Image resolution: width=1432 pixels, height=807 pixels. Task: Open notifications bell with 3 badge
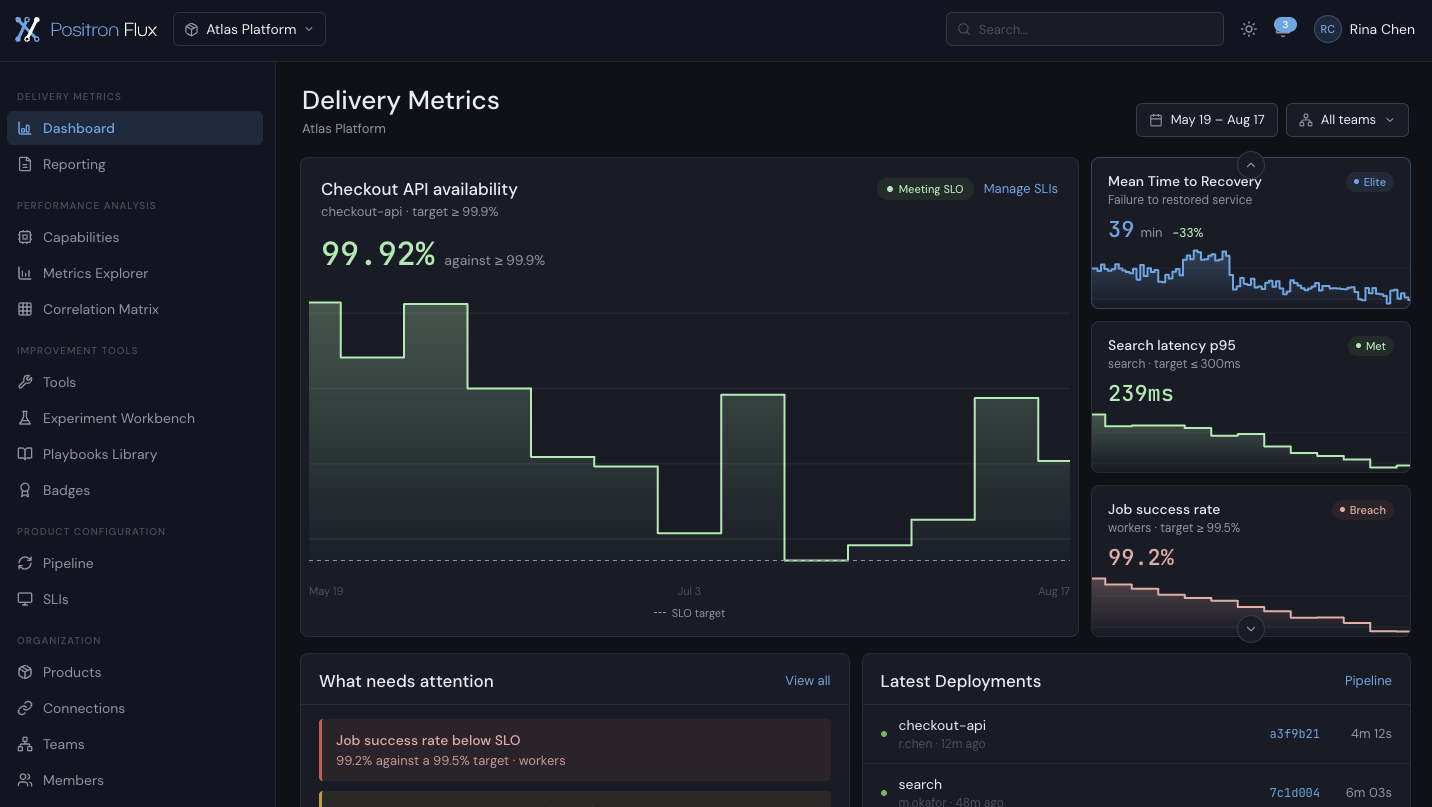1282,29
